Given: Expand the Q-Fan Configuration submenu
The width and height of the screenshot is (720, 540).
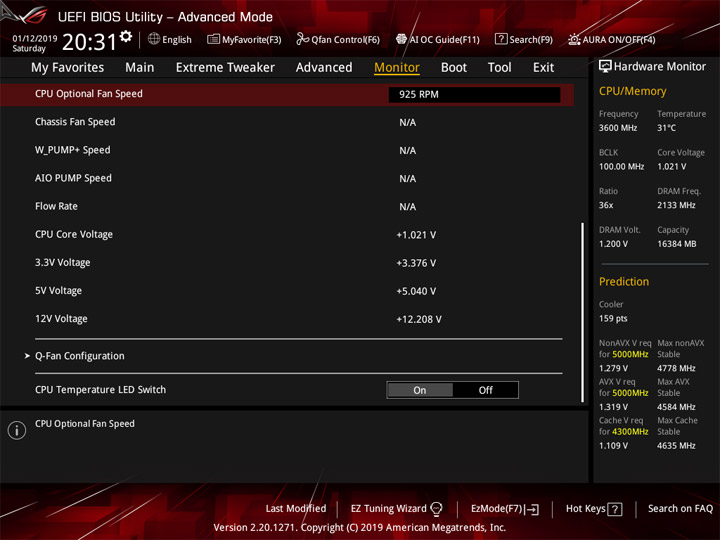Looking at the screenshot, I should tap(79, 356).
